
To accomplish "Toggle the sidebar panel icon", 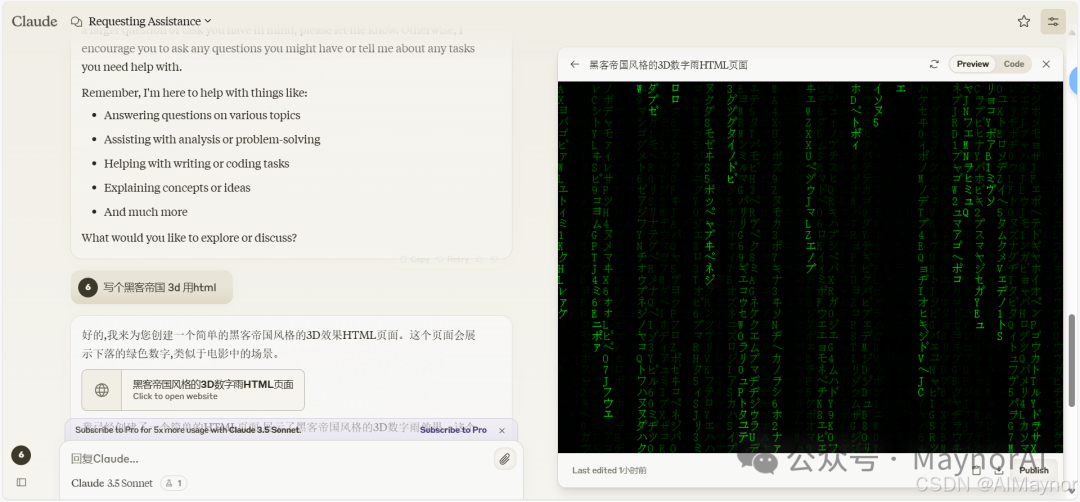I will click(21, 482).
